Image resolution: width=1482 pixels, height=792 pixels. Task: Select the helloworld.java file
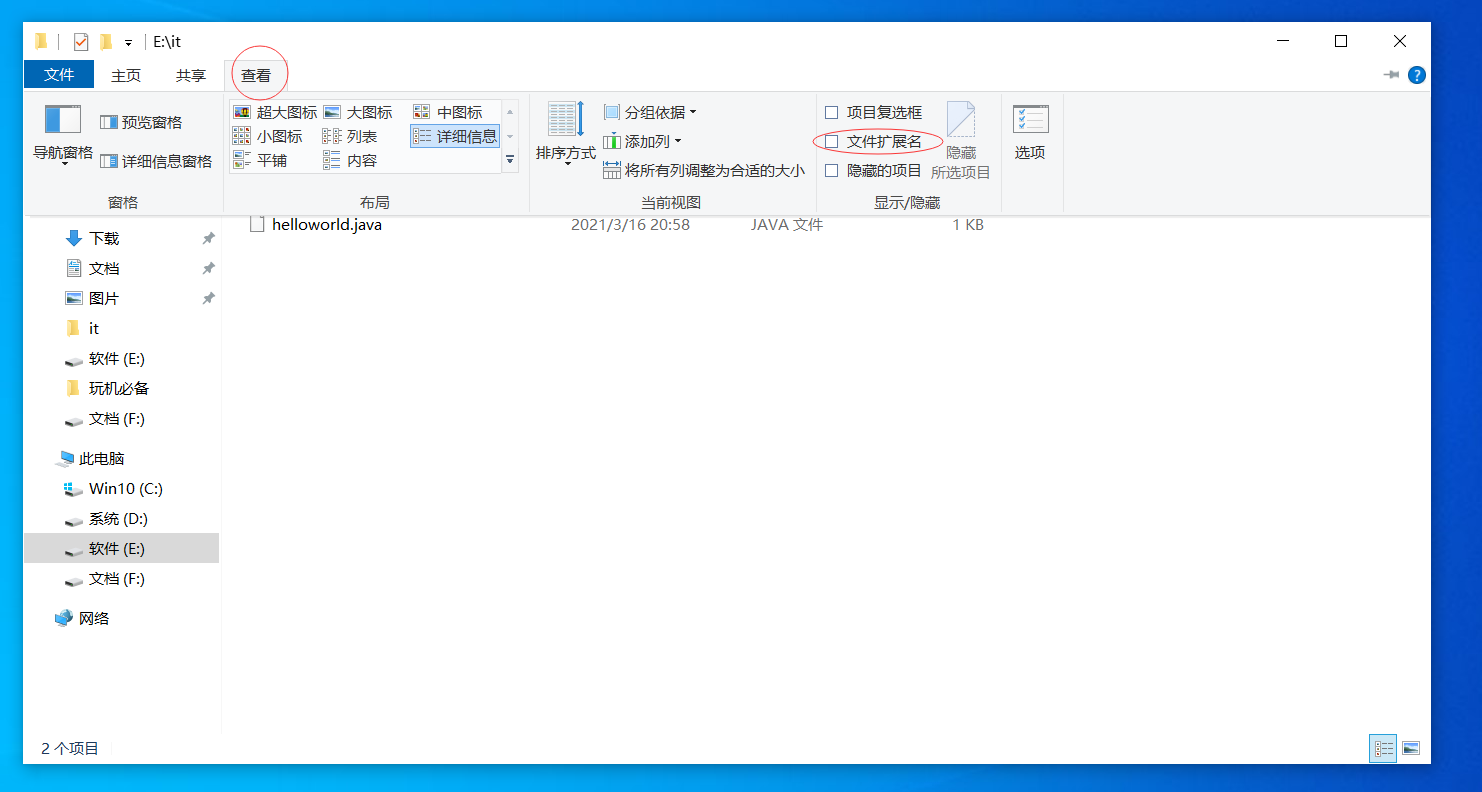point(327,224)
